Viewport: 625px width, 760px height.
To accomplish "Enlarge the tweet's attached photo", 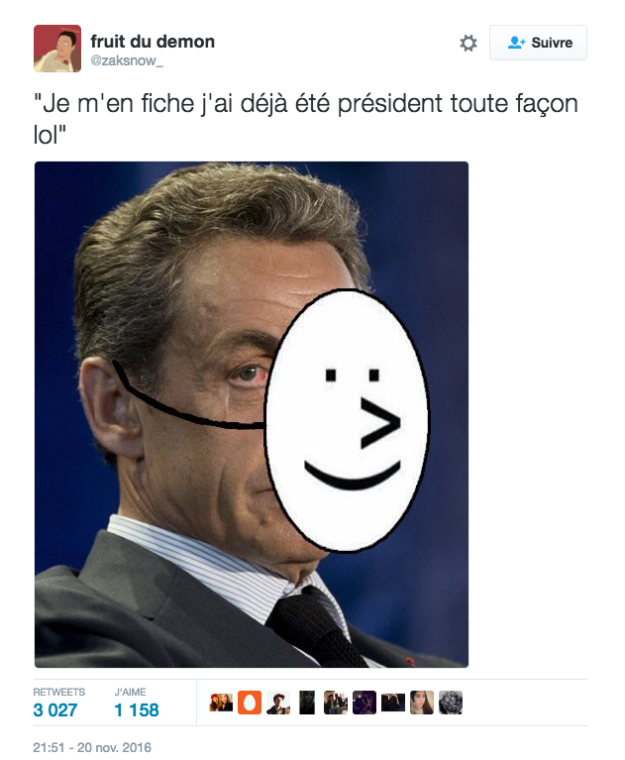I will 251,414.
